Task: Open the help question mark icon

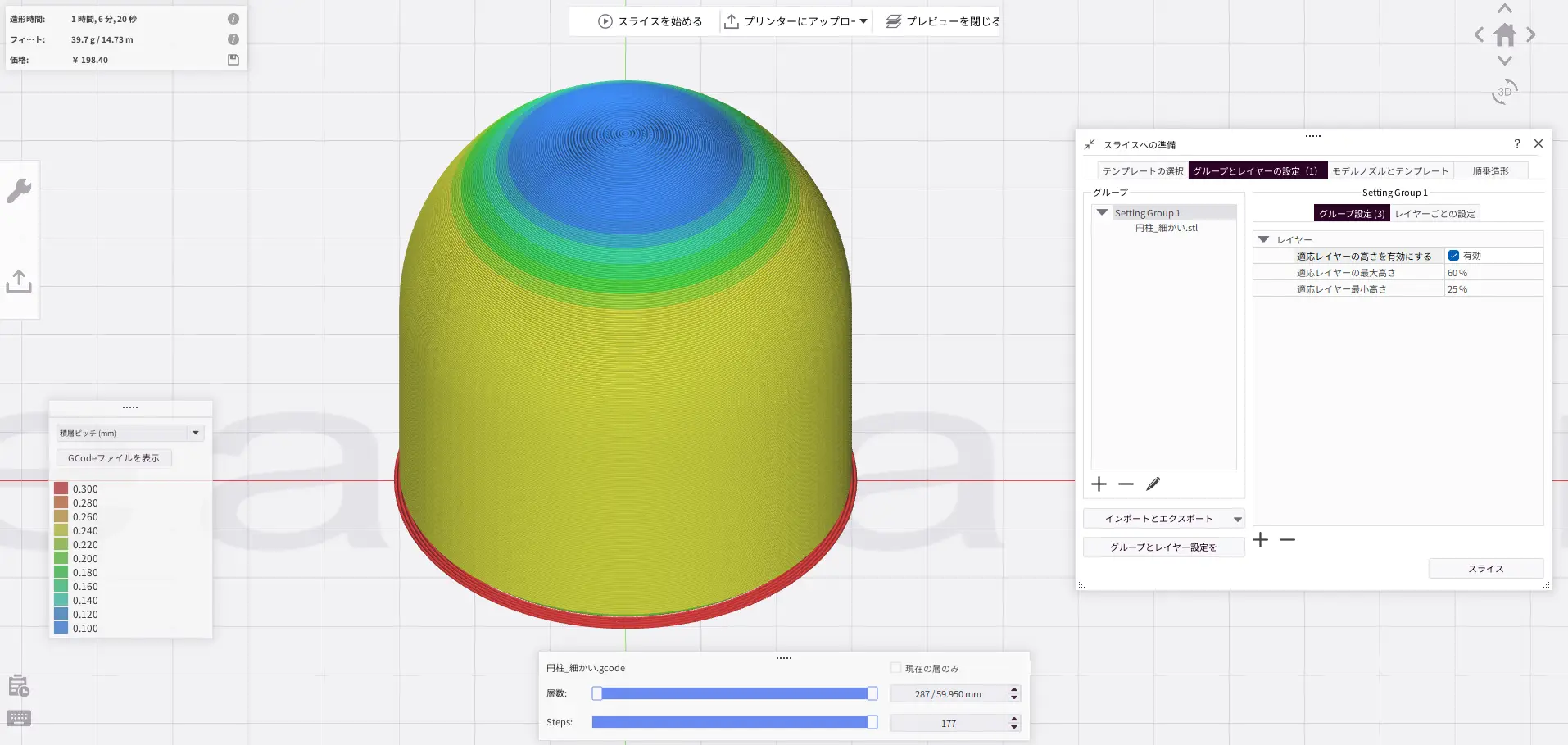Action: 1516,143
